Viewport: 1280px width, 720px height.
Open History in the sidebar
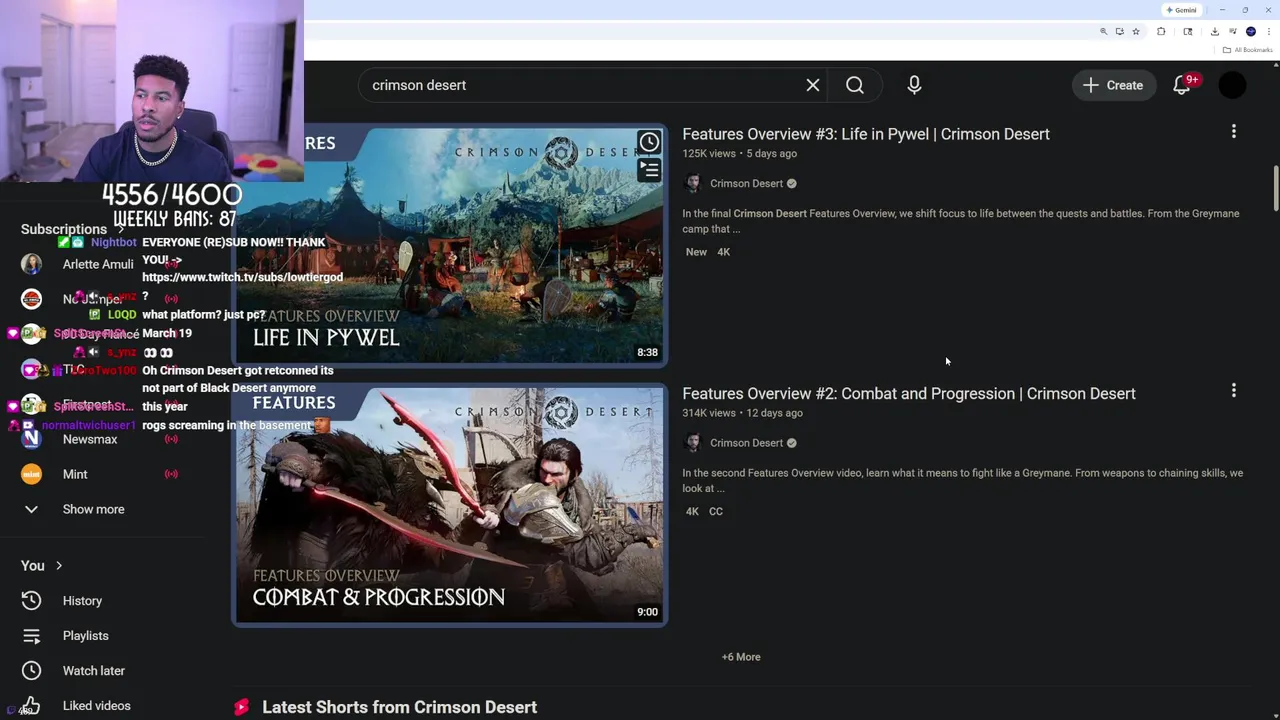tap(82, 601)
